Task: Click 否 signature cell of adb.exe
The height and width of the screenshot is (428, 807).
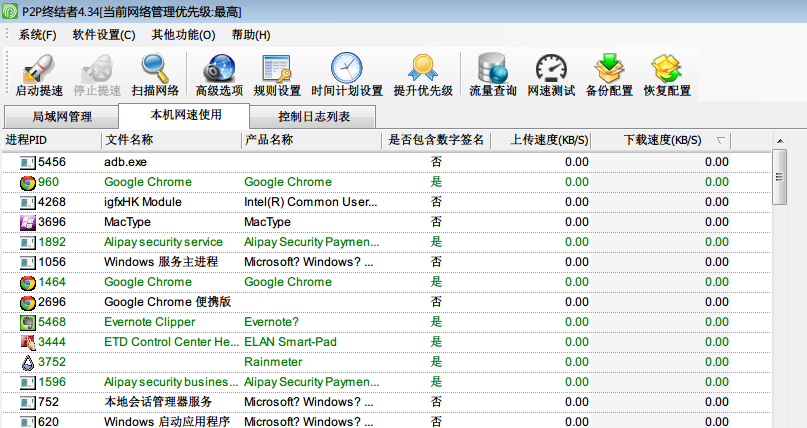Action: (436, 162)
